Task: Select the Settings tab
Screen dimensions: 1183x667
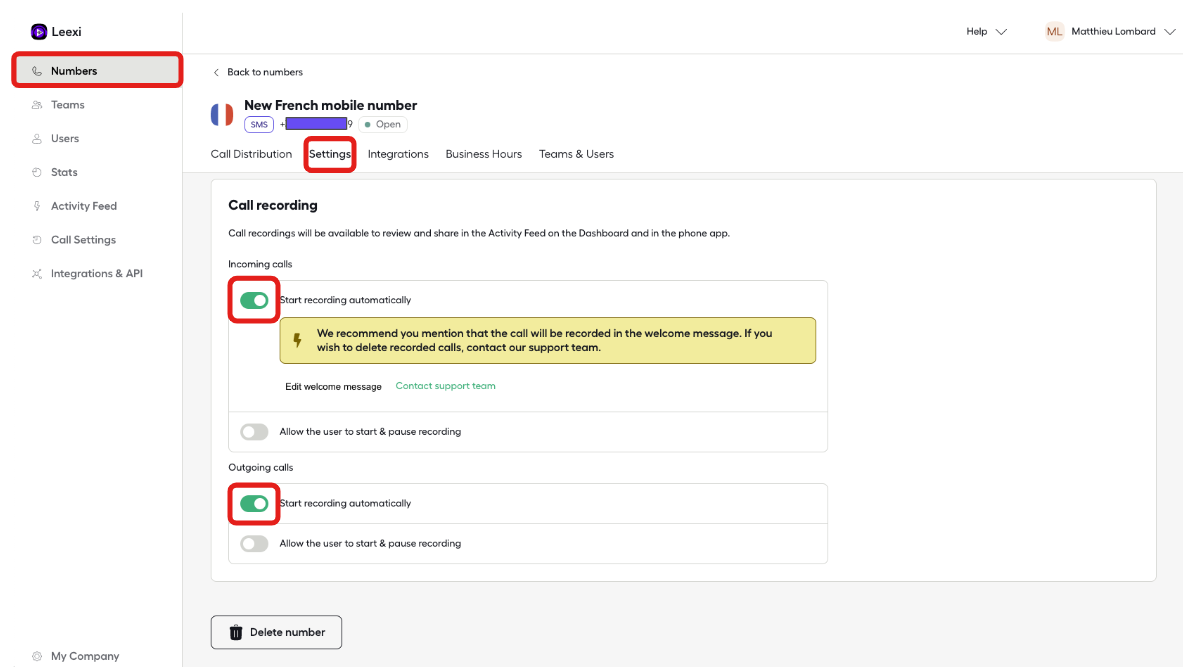Action: coord(330,154)
